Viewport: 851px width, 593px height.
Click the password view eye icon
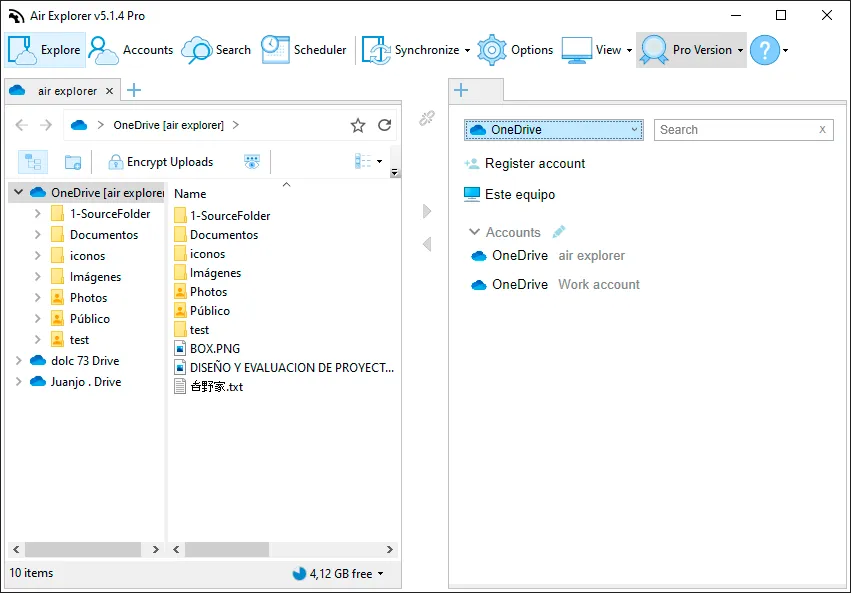point(252,162)
